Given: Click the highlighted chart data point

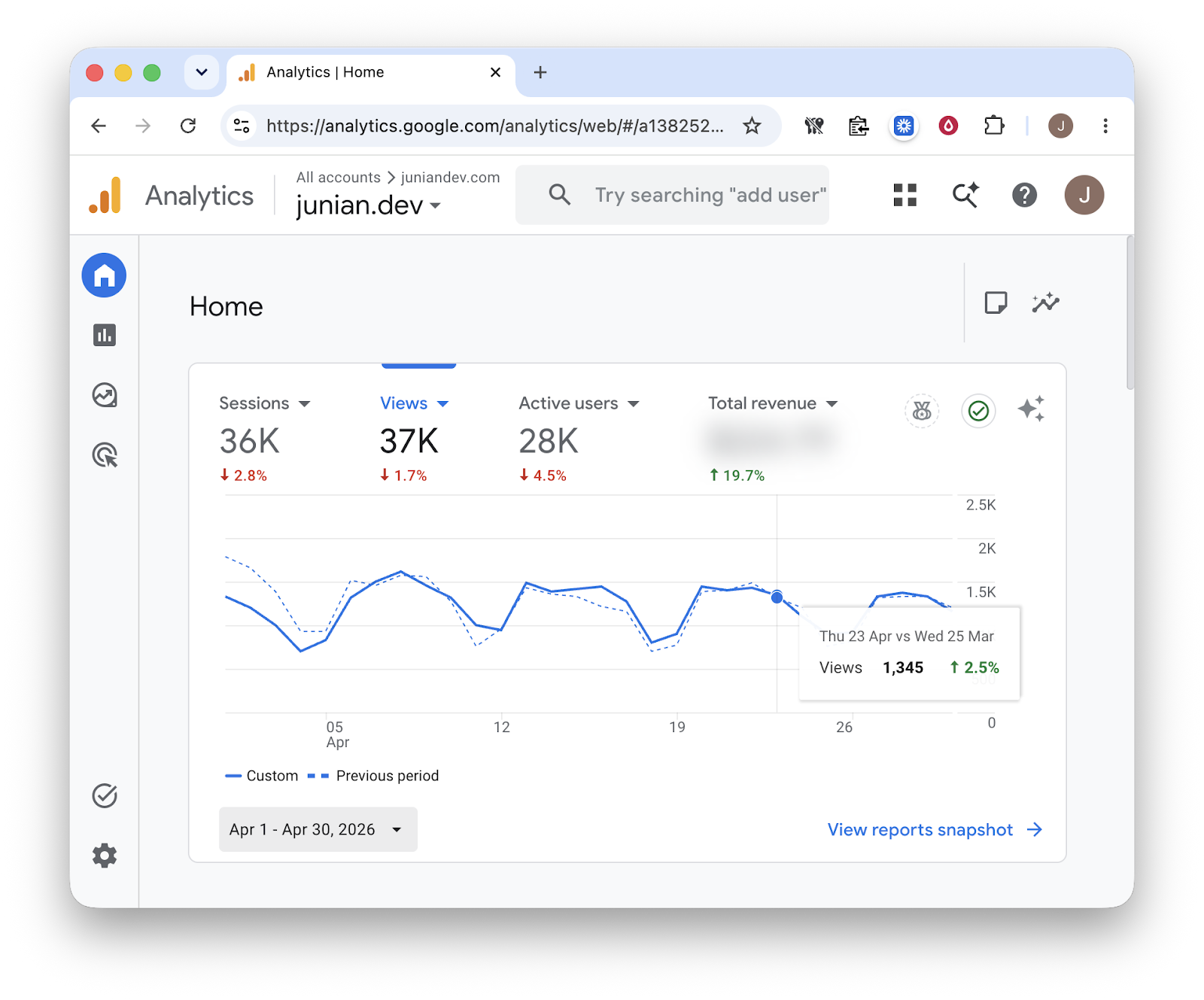Looking at the screenshot, I should point(777,597).
